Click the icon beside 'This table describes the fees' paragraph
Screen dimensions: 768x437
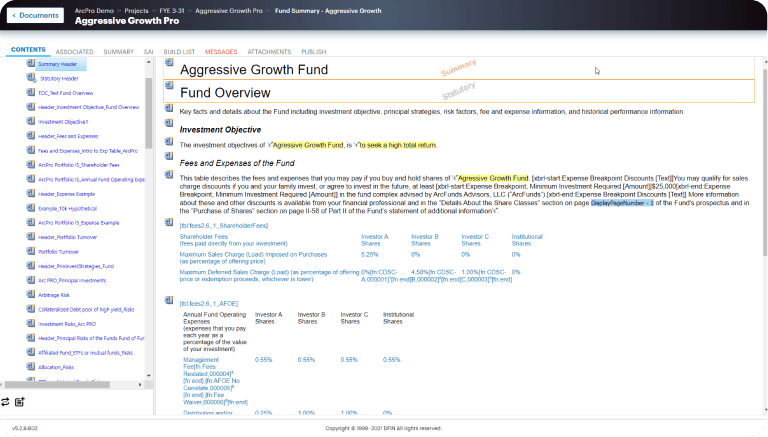169,174
